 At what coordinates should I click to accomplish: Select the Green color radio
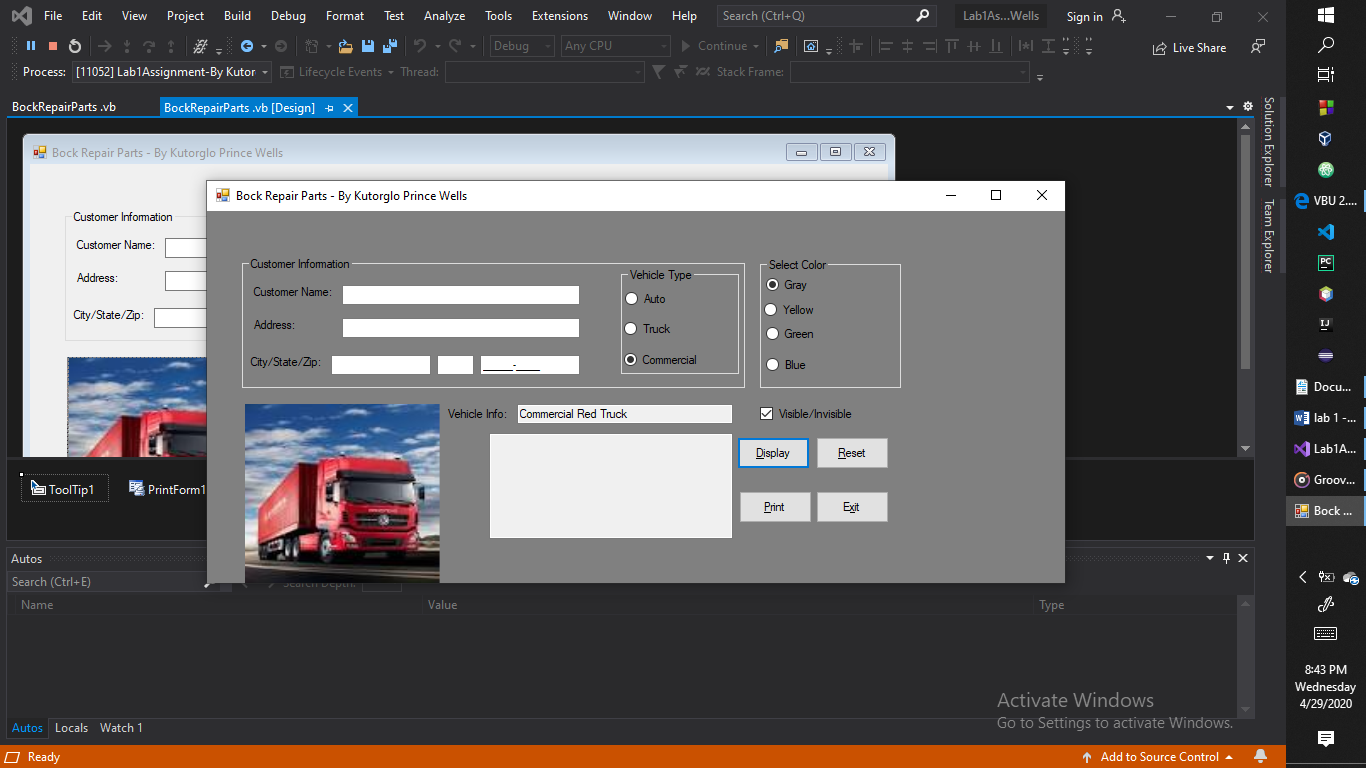coord(771,333)
